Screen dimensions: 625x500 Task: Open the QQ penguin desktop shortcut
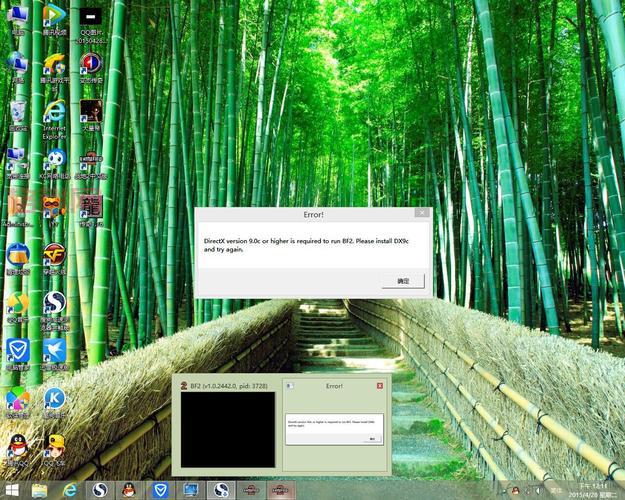pyautogui.click(x=18, y=451)
